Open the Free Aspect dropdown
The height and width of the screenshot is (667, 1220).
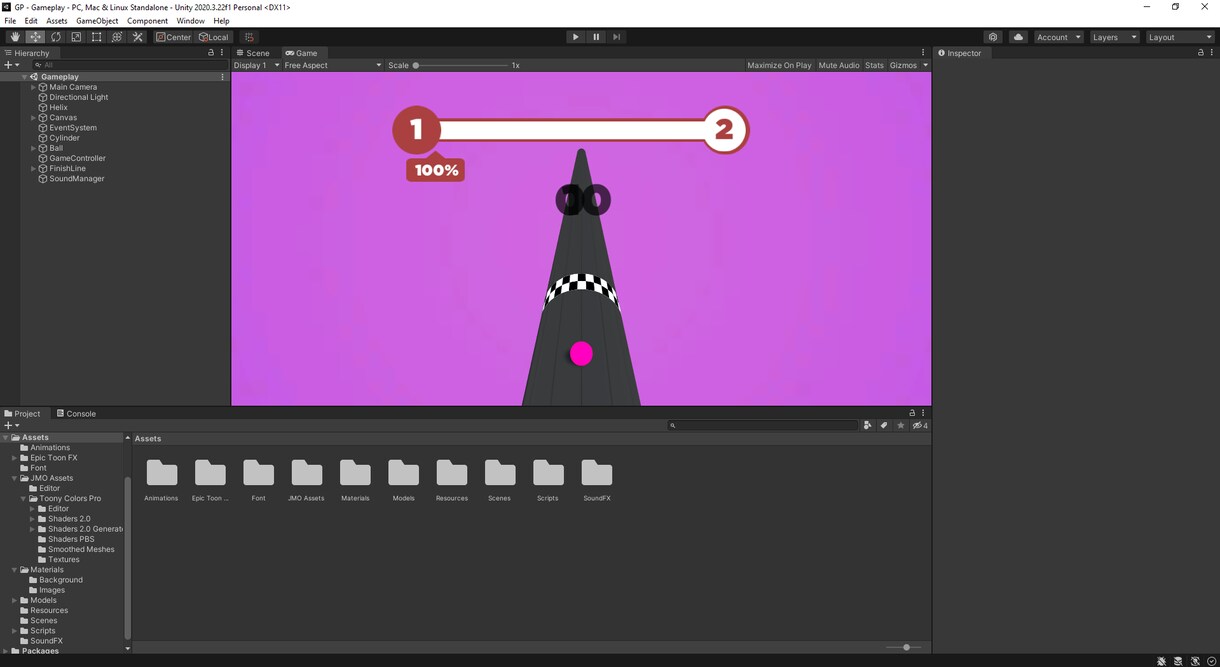click(332, 65)
